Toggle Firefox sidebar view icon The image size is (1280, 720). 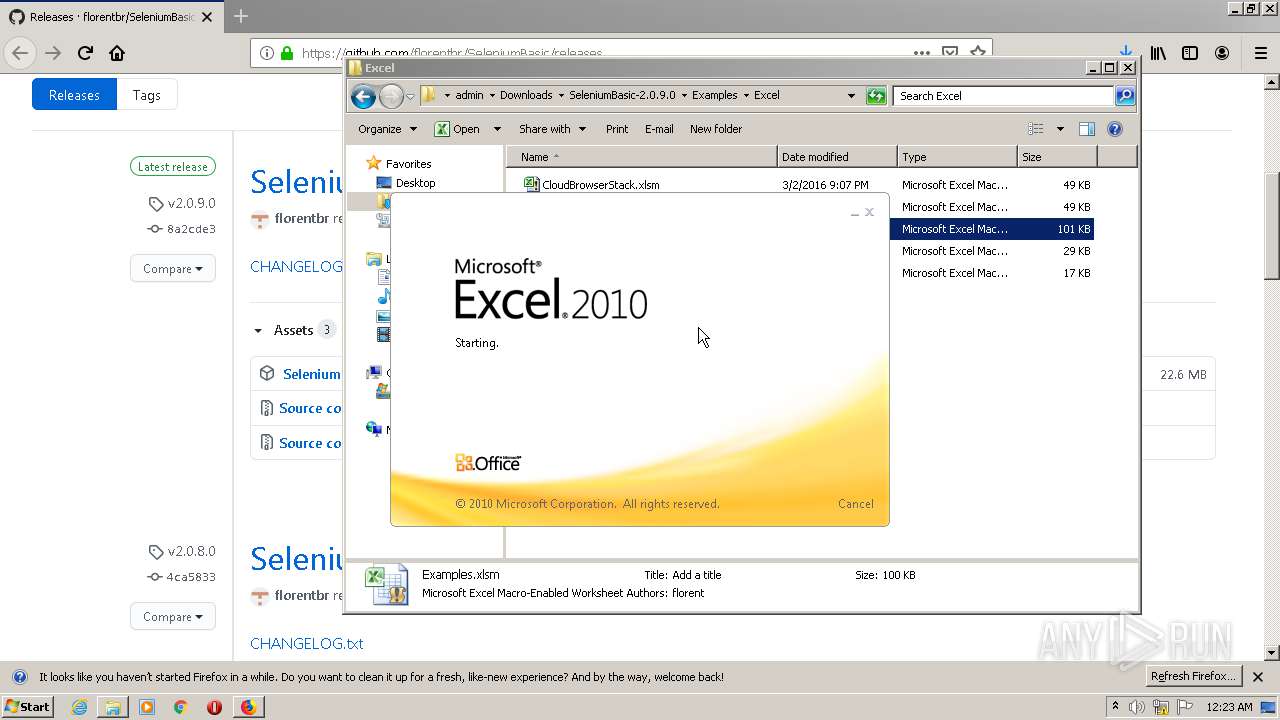pyautogui.click(x=1190, y=53)
